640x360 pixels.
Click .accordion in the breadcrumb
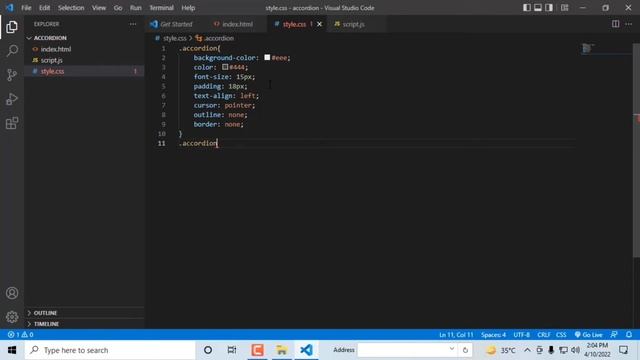(219, 38)
